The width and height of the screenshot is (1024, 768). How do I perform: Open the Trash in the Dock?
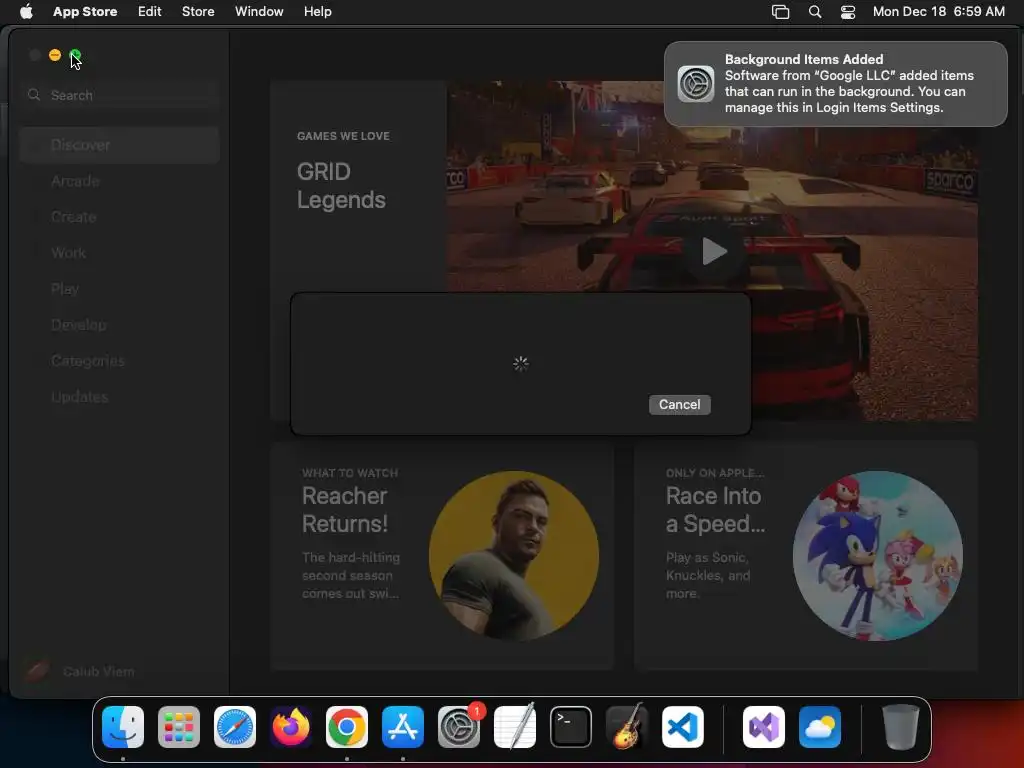point(901,727)
